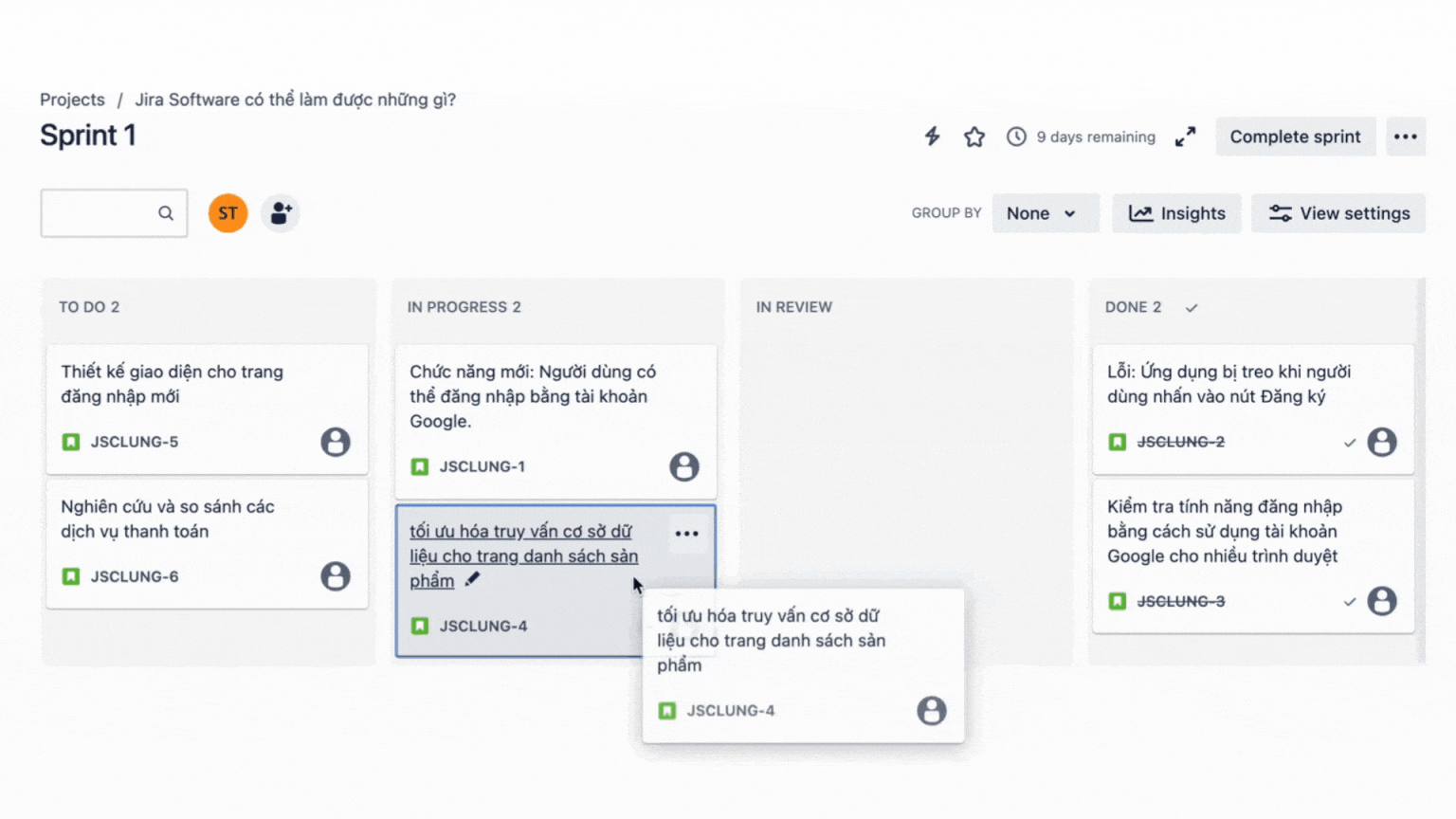Star Sprint 1 as a favorite
Image resolution: width=1456 pixels, height=819 pixels.
[974, 136]
